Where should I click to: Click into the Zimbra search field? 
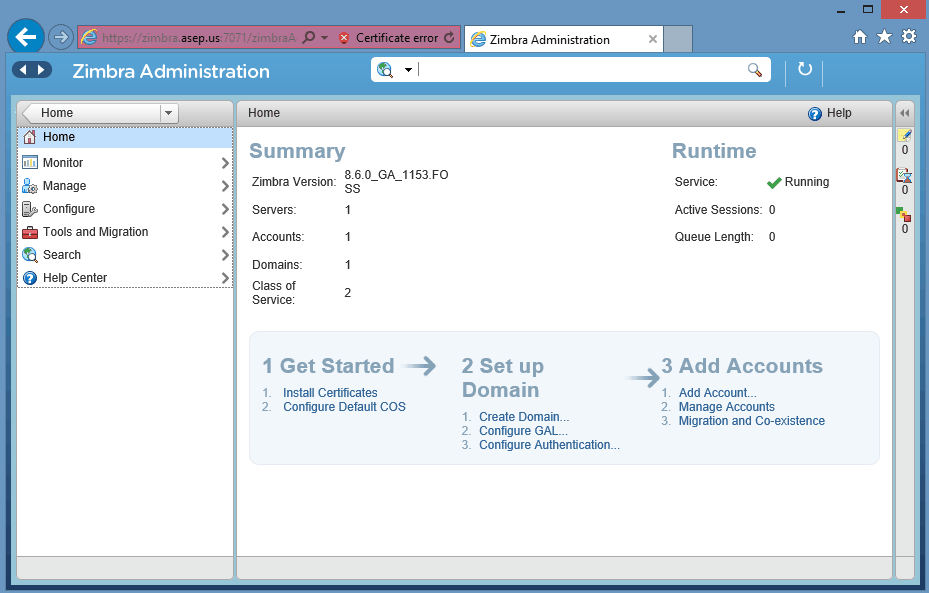pyautogui.click(x=581, y=70)
